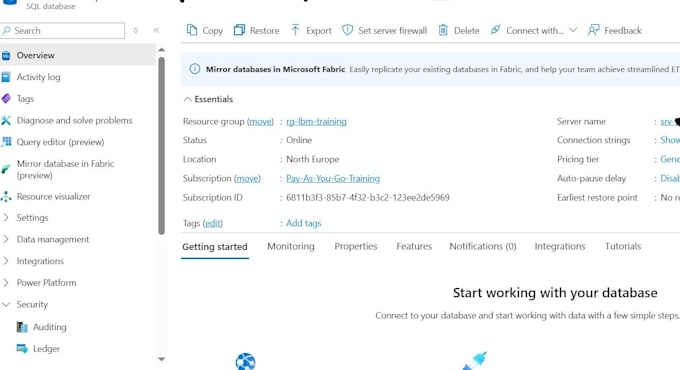Click the Copy icon in toolbar
This screenshot has height=370, width=680.
192,30
